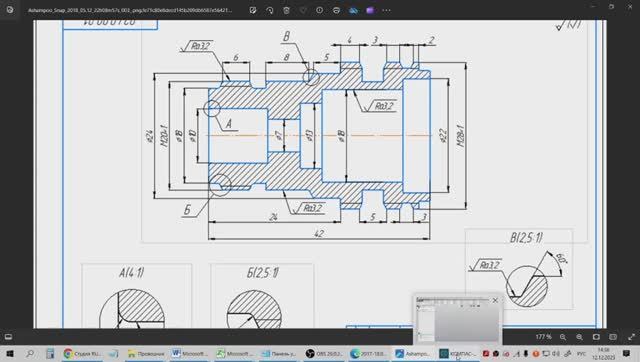Click the Photos app icon beside the file name

coord(10,10)
